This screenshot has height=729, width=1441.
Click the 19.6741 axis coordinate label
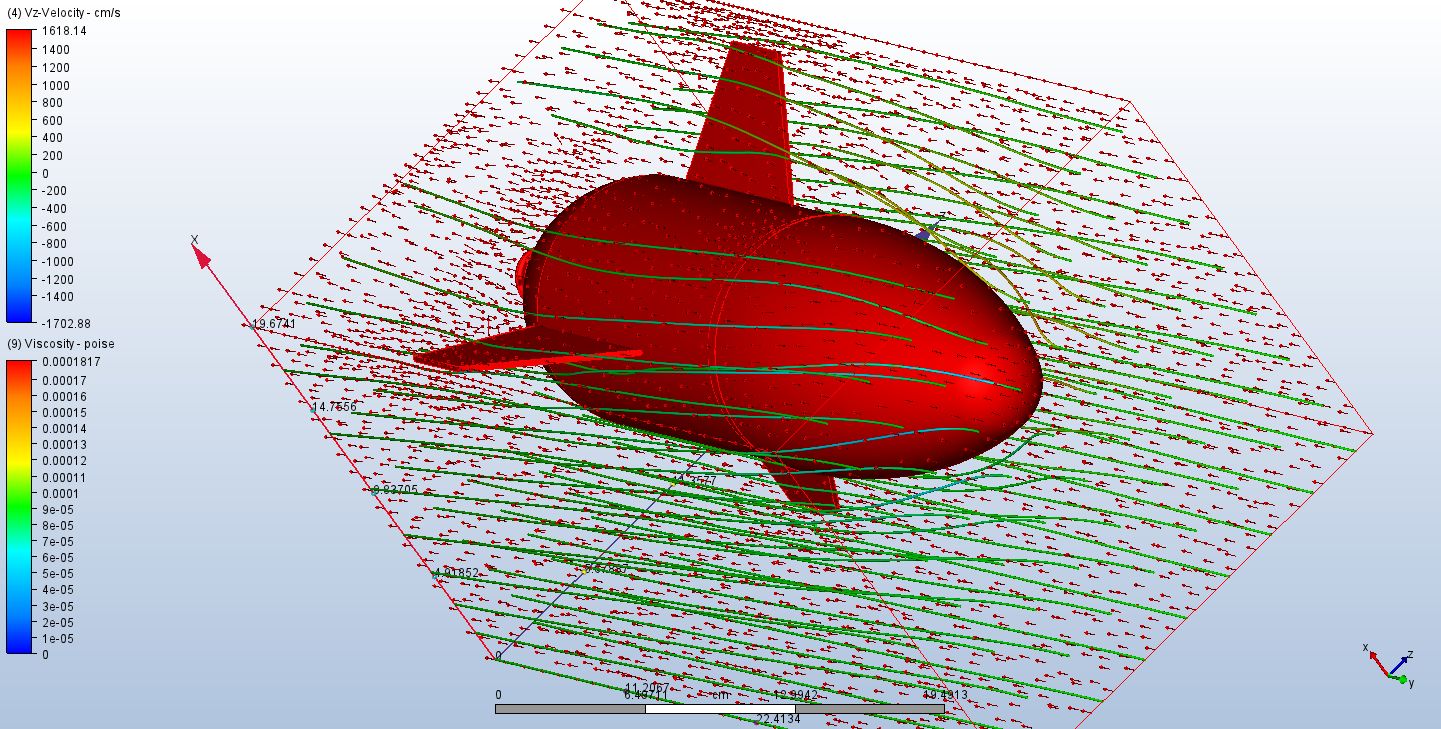coord(273,324)
